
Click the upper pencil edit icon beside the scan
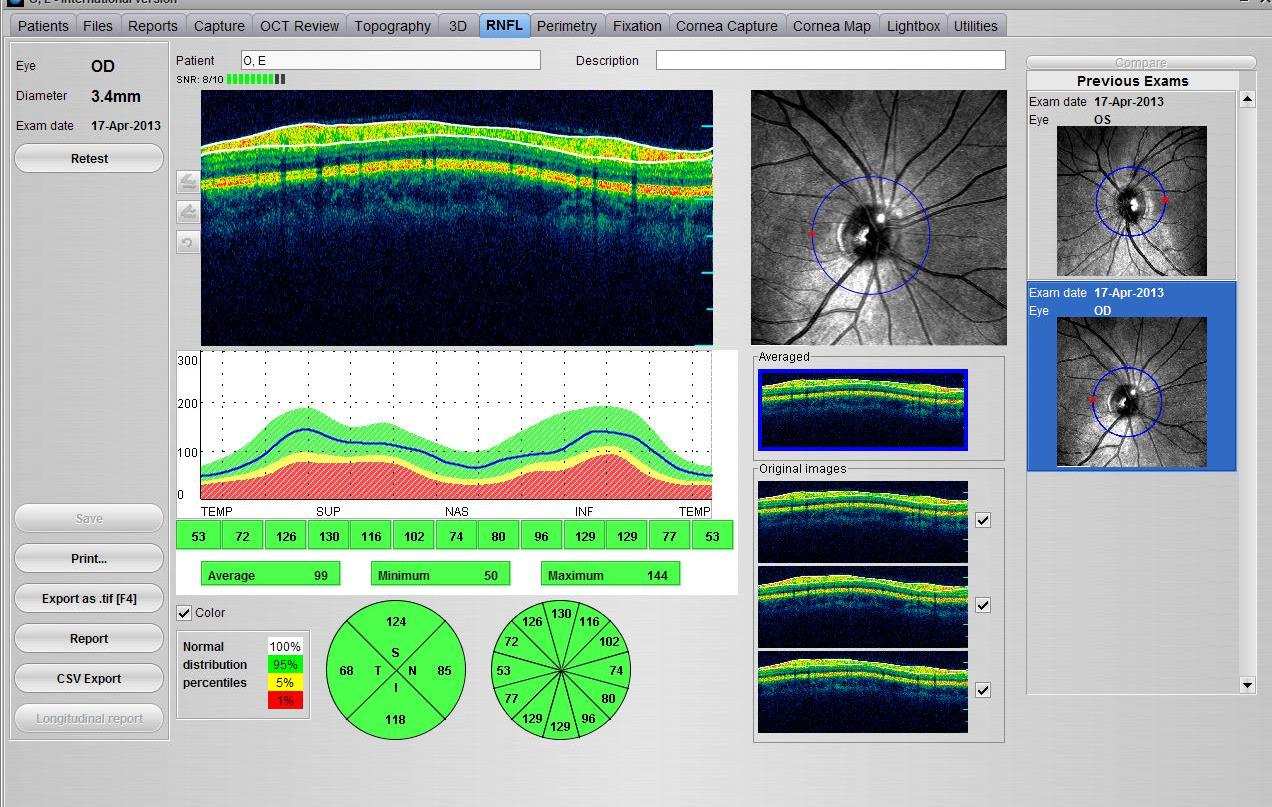[x=188, y=182]
